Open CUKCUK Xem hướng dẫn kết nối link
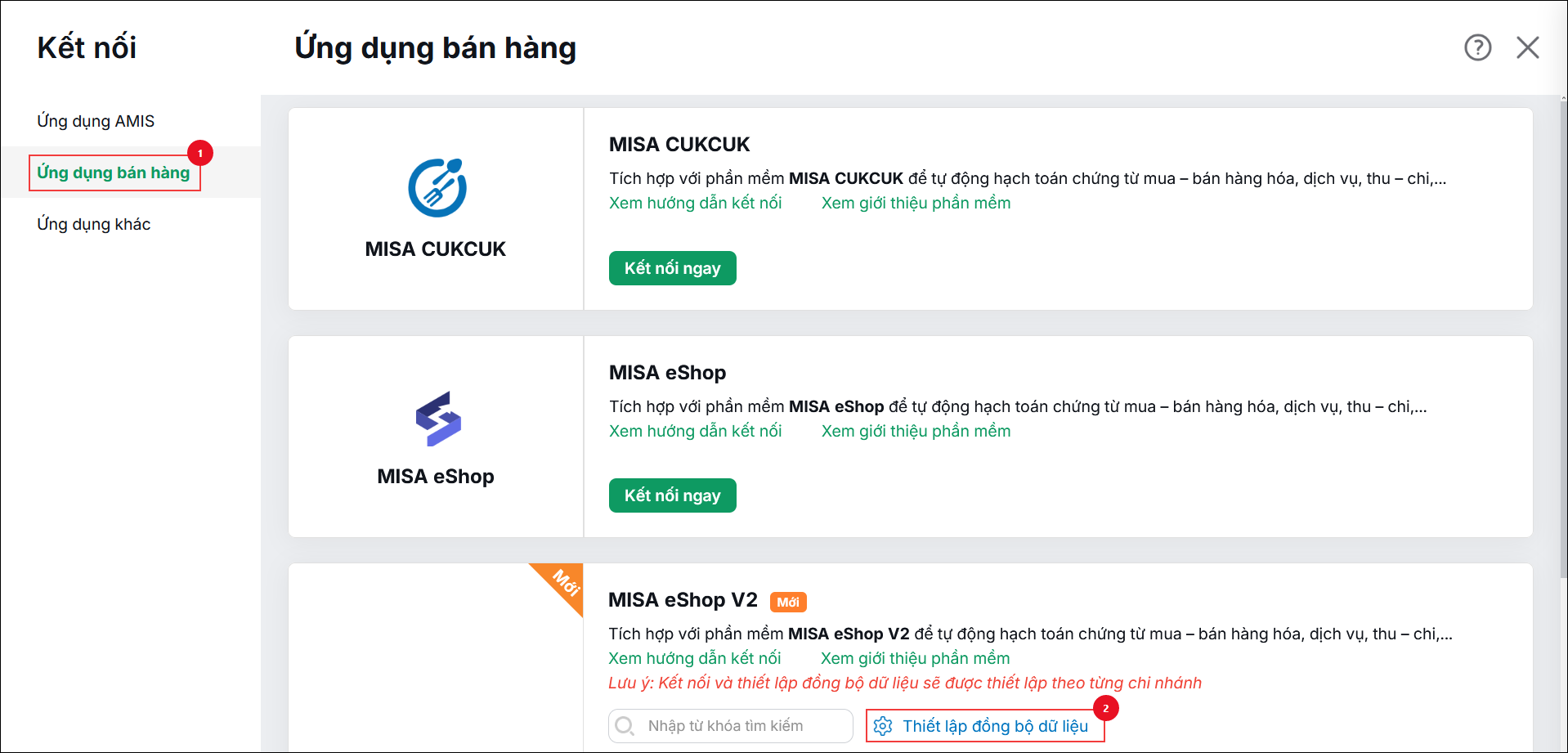 pos(695,203)
